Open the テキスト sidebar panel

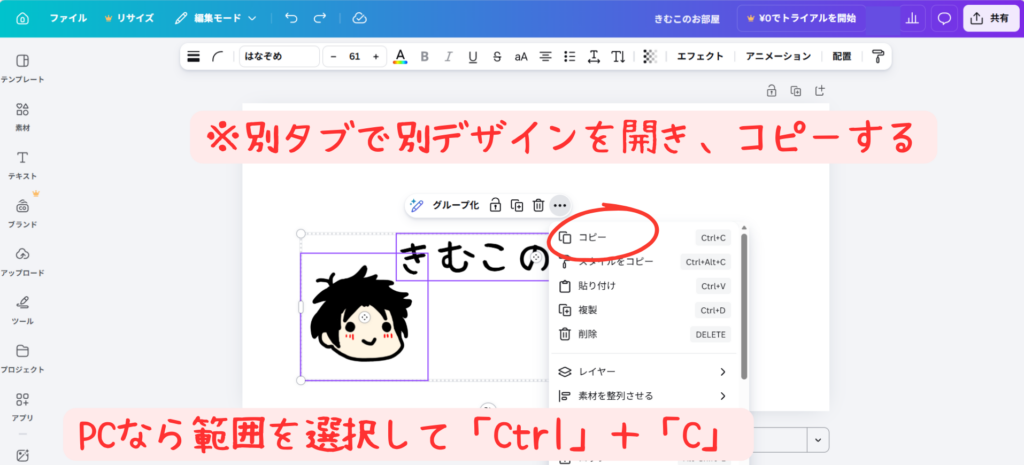22,165
